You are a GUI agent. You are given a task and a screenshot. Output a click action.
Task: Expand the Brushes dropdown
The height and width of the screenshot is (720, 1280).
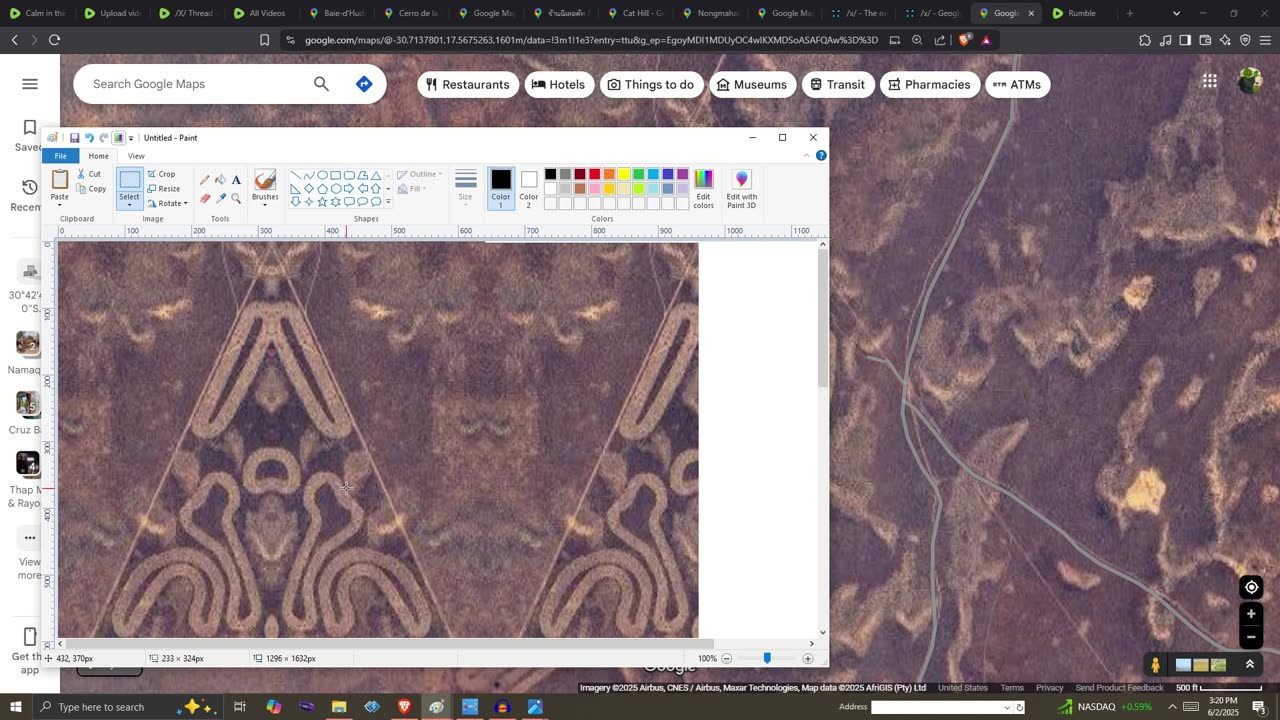point(265,205)
